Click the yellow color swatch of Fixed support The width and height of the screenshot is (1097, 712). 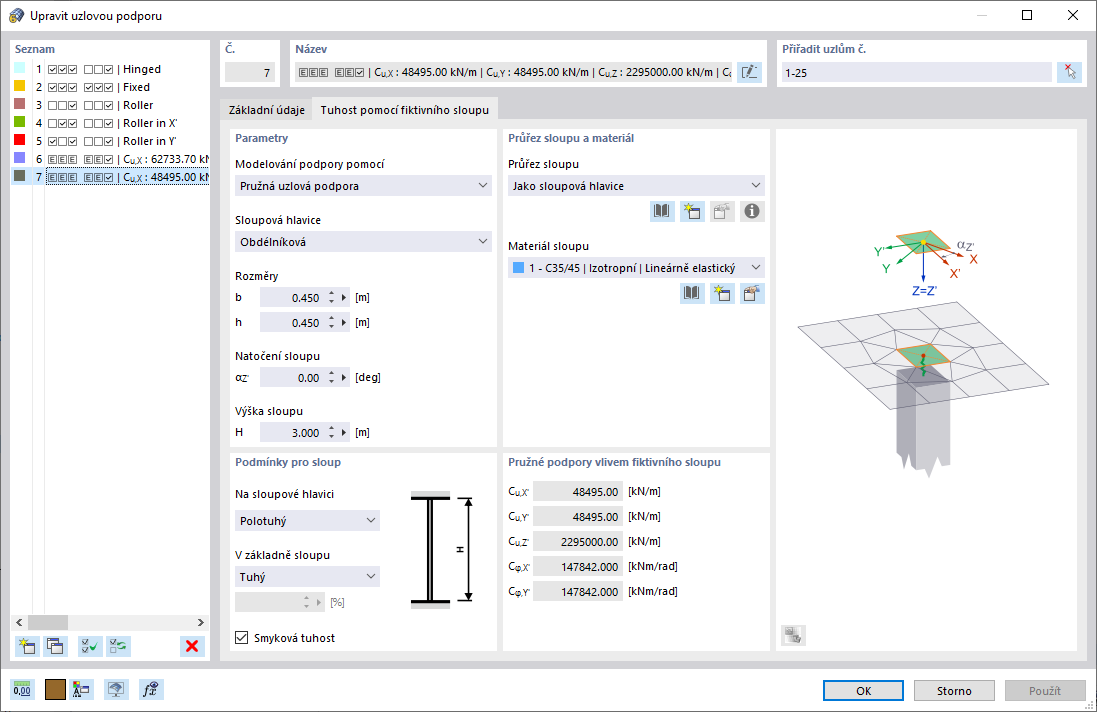point(20,86)
